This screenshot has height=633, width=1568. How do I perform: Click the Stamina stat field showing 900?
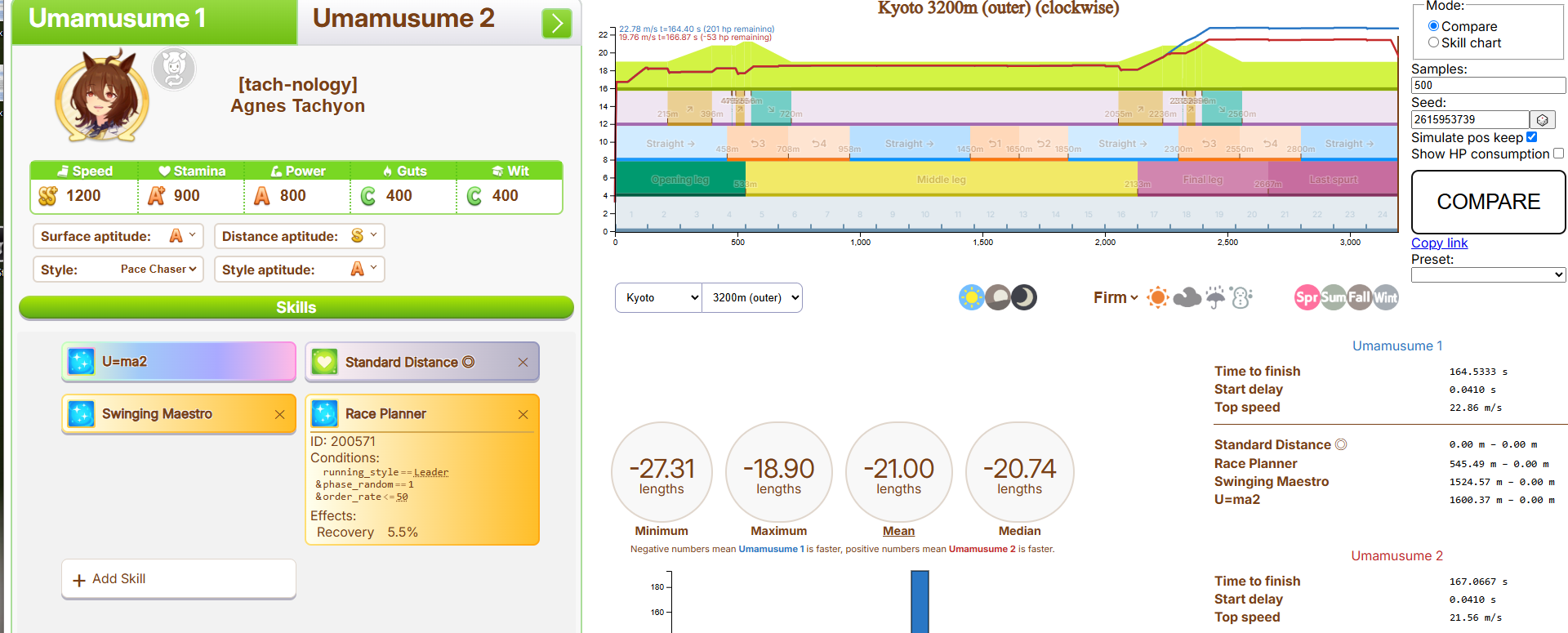192,196
